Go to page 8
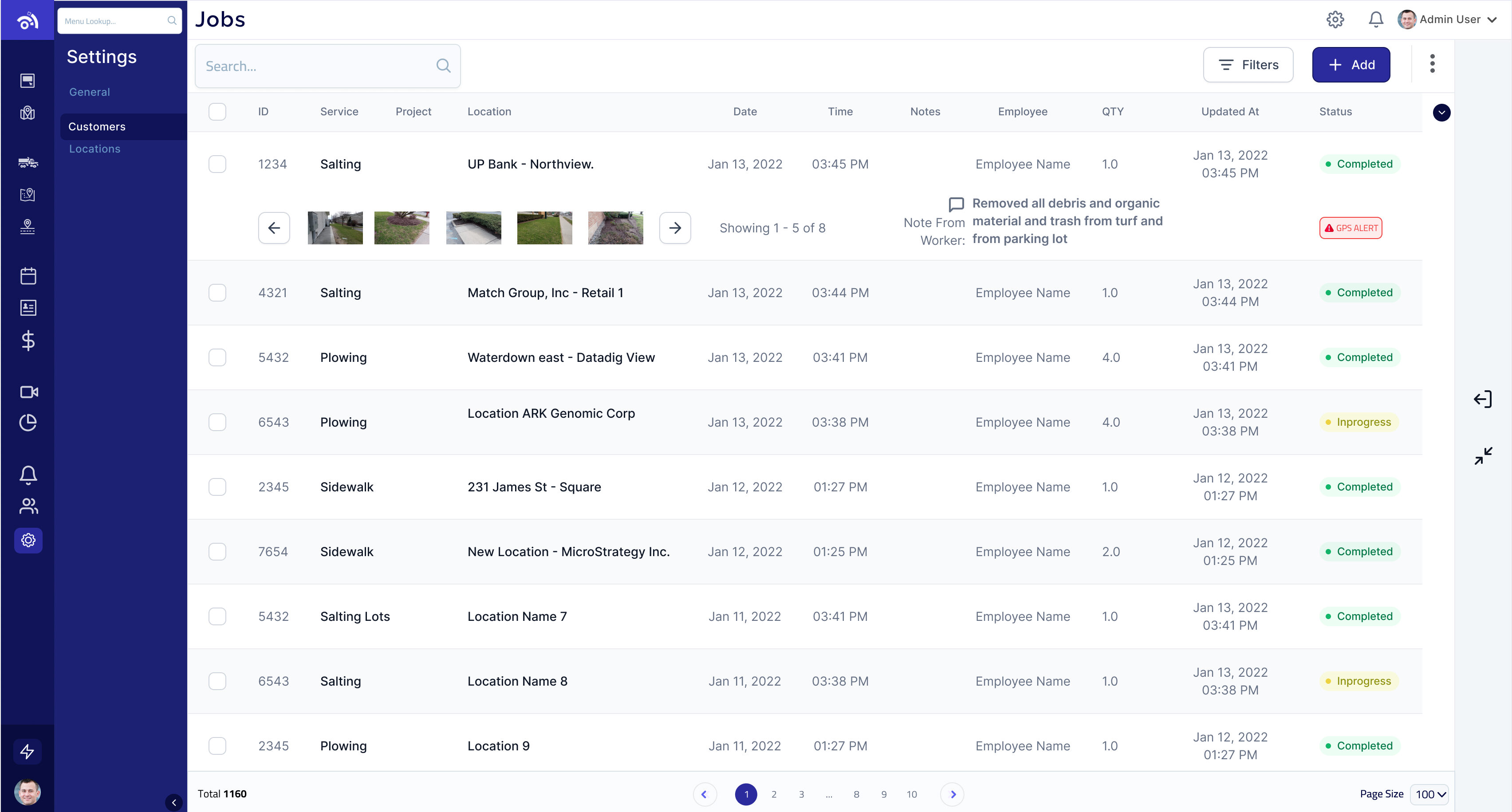Viewport: 1512px width, 812px height. tap(856, 794)
